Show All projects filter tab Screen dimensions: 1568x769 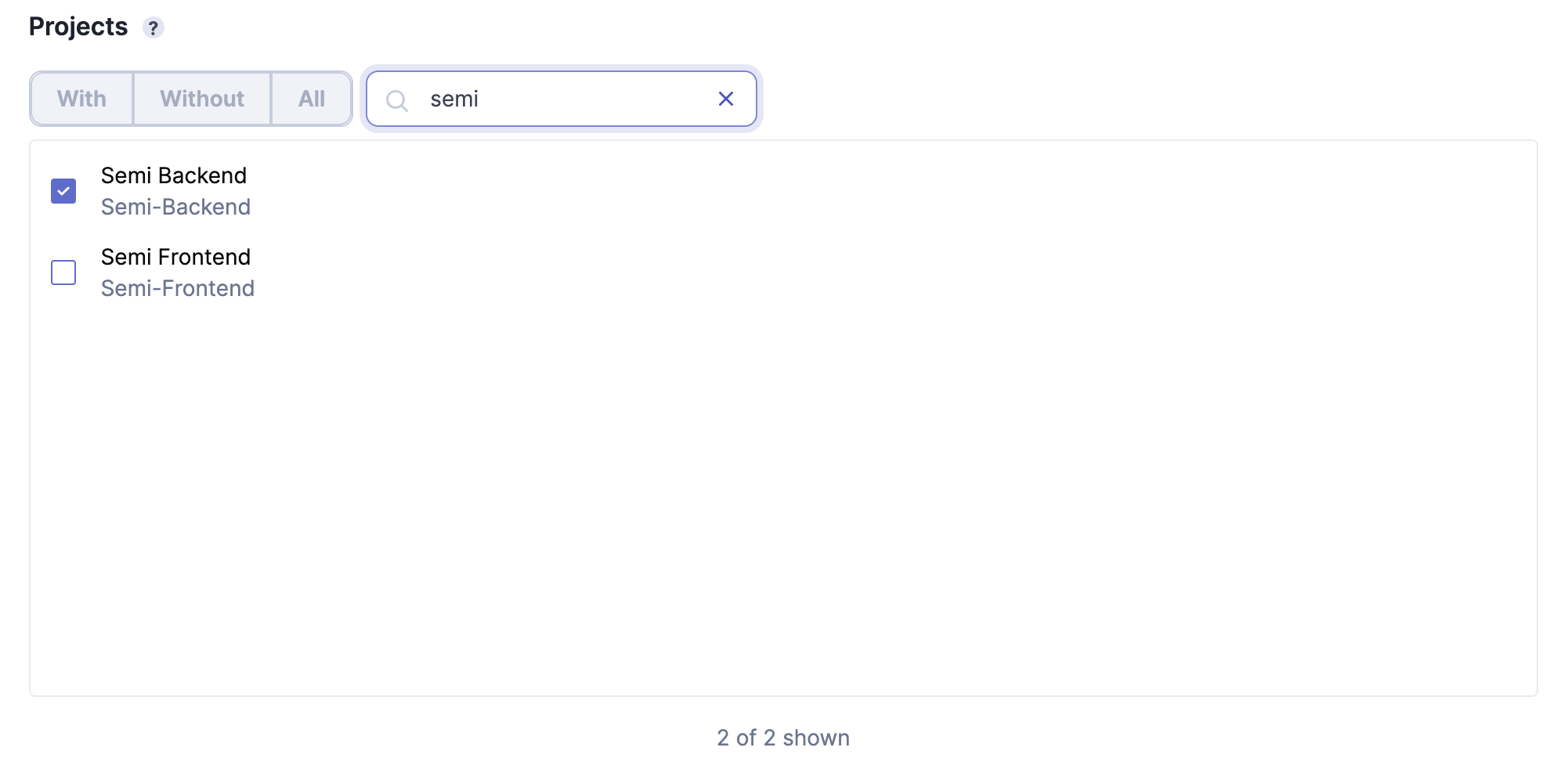[x=312, y=99]
